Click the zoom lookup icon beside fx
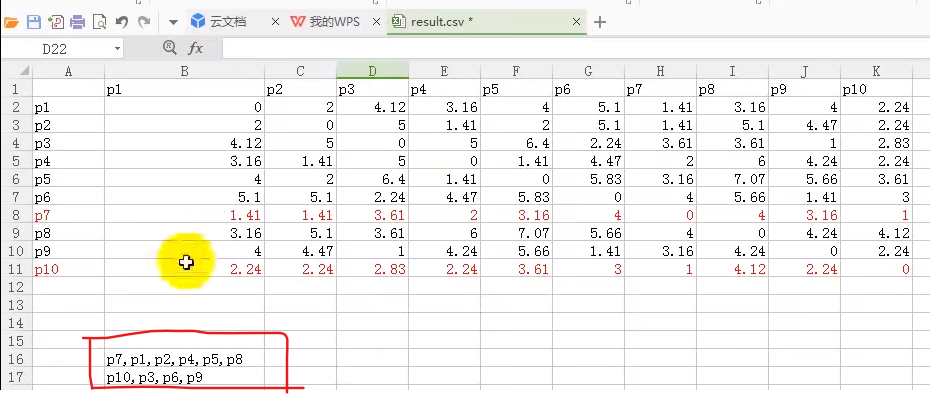 [x=170, y=48]
